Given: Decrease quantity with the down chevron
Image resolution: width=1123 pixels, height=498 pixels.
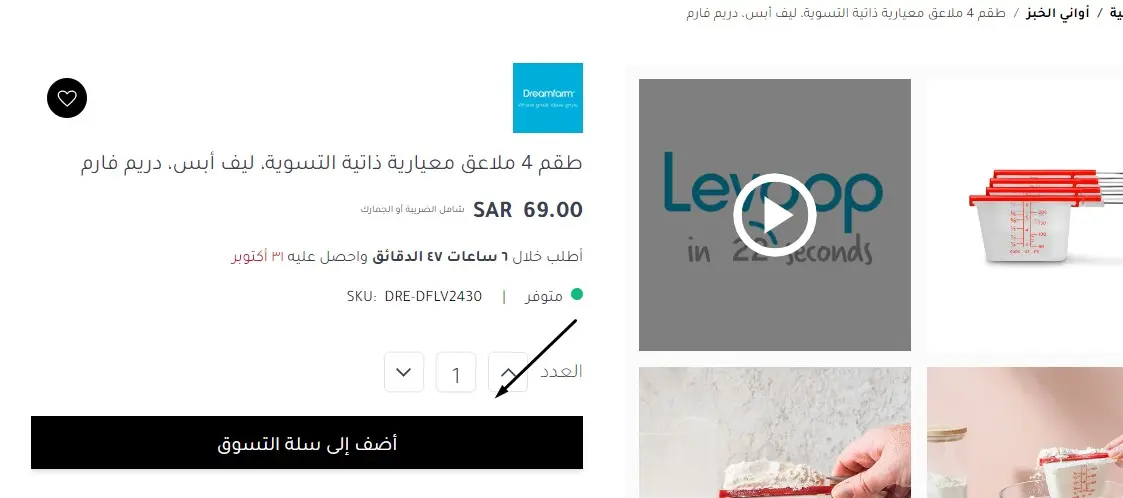Looking at the screenshot, I should pyautogui.click(x=404, y=373).
